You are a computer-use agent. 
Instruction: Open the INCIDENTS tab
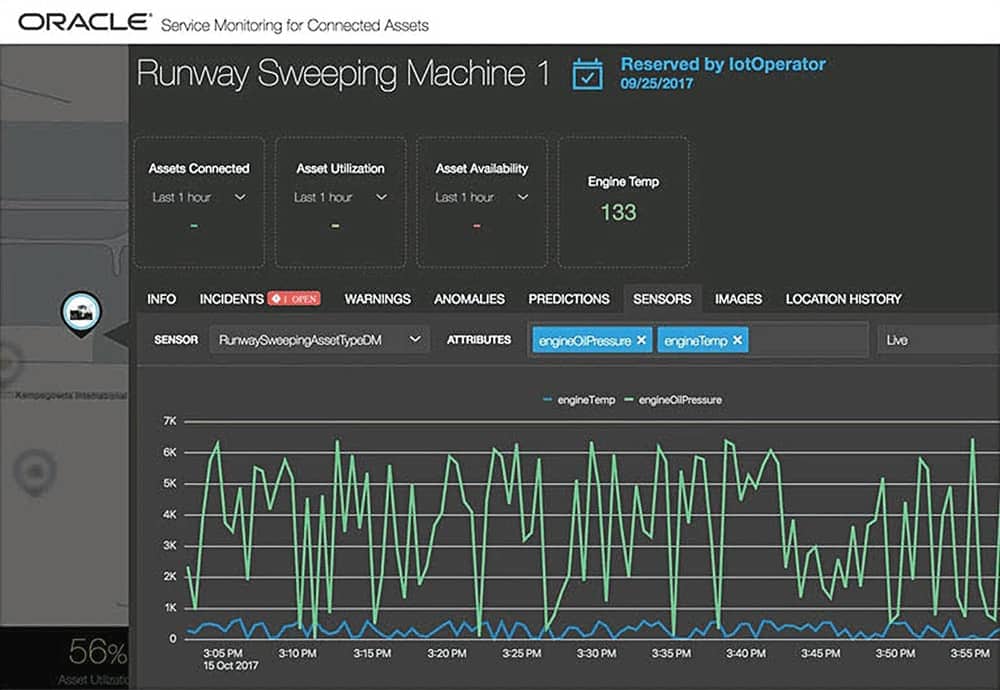[x=232, y=299]
